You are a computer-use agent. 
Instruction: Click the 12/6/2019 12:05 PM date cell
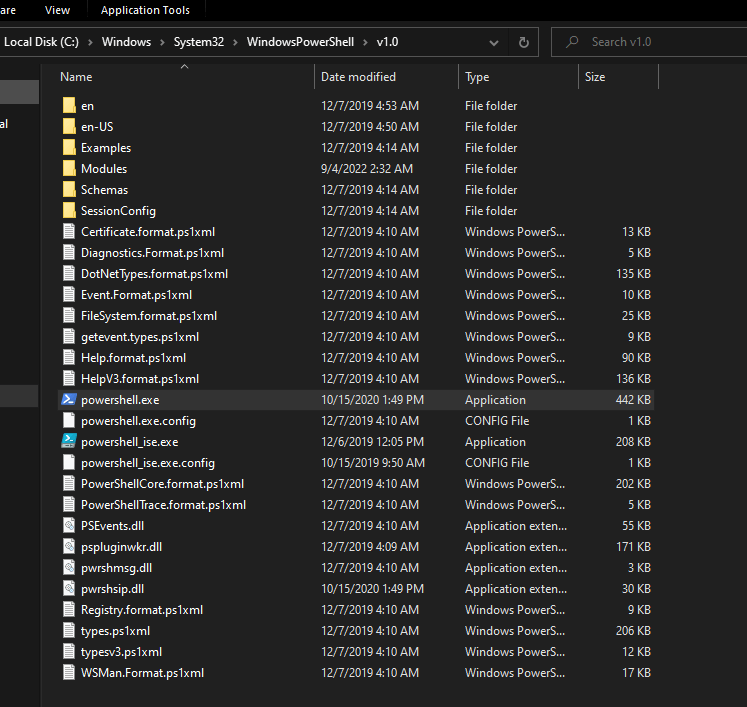click(373, 442)
